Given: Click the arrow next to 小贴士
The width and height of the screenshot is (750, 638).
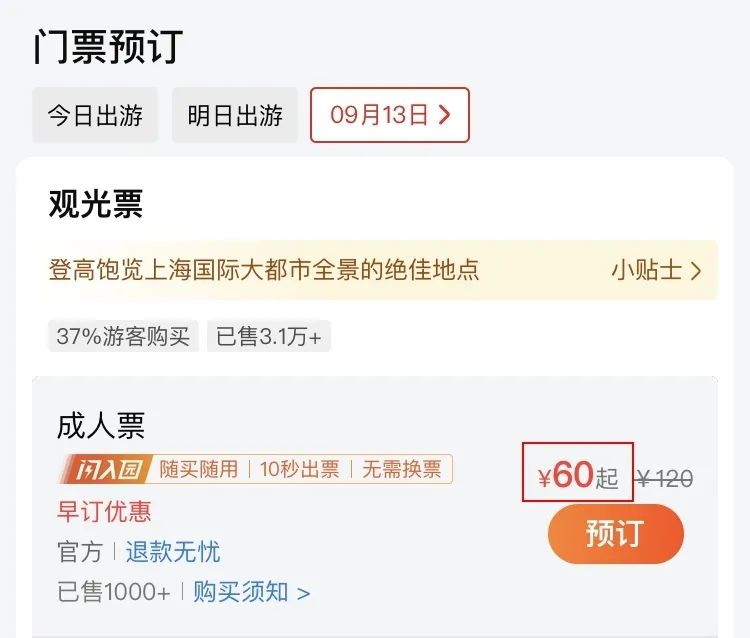Looking at the screenshot, I should click(x=696, y=271).
